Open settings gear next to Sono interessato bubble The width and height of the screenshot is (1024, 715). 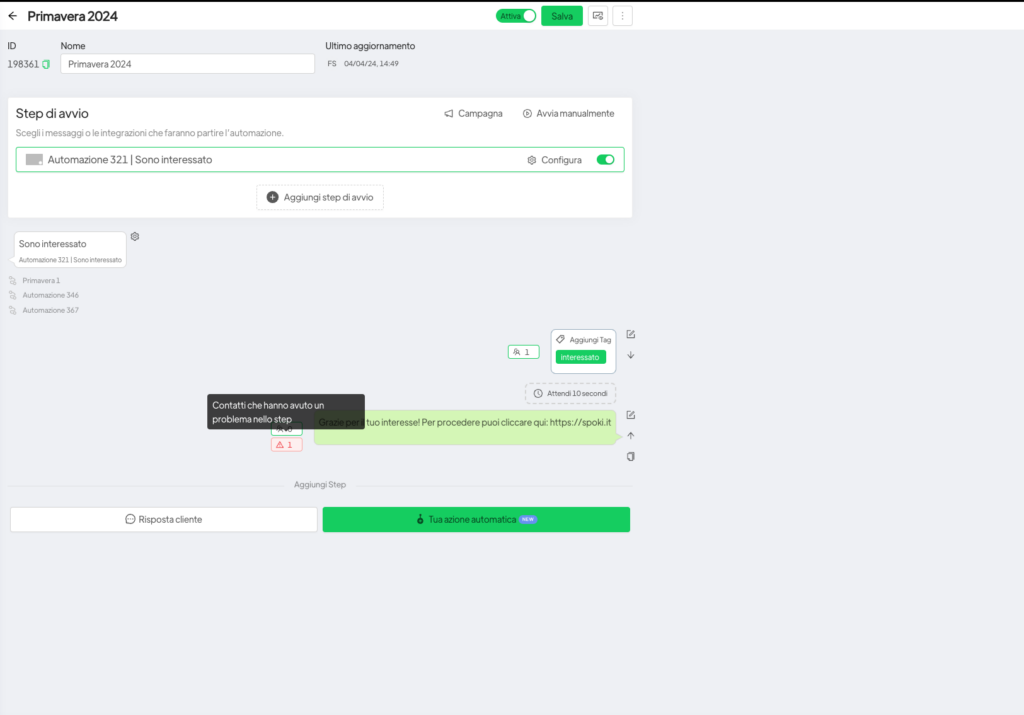point(135,237)
